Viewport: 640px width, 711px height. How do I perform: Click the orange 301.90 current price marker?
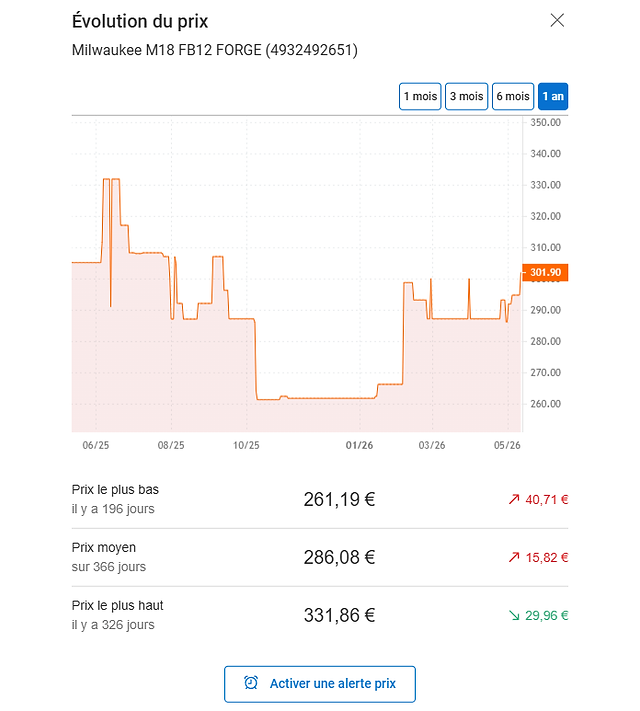[x=545, y=272]
